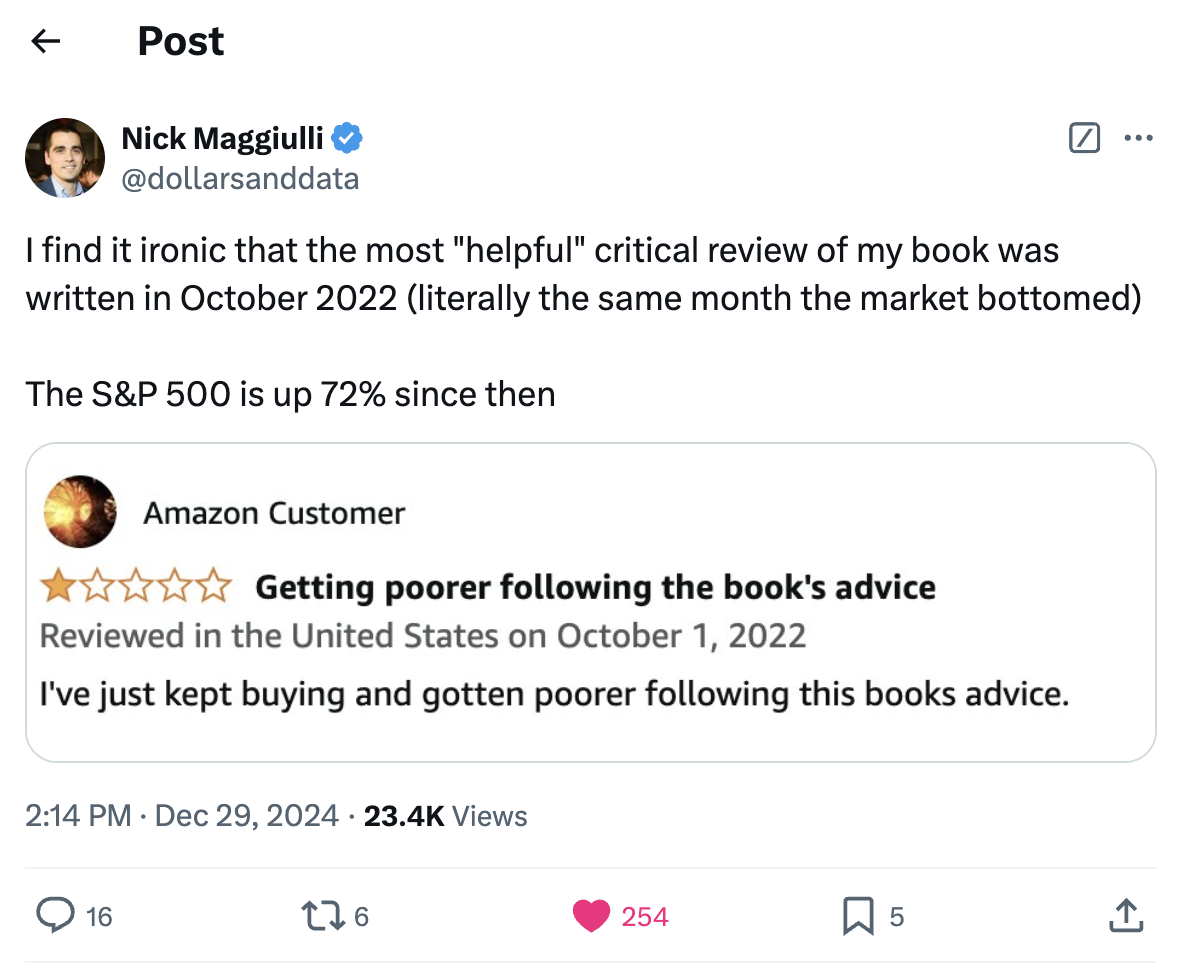
Task: Click the Post header title
Action: (x=180, y=41)
